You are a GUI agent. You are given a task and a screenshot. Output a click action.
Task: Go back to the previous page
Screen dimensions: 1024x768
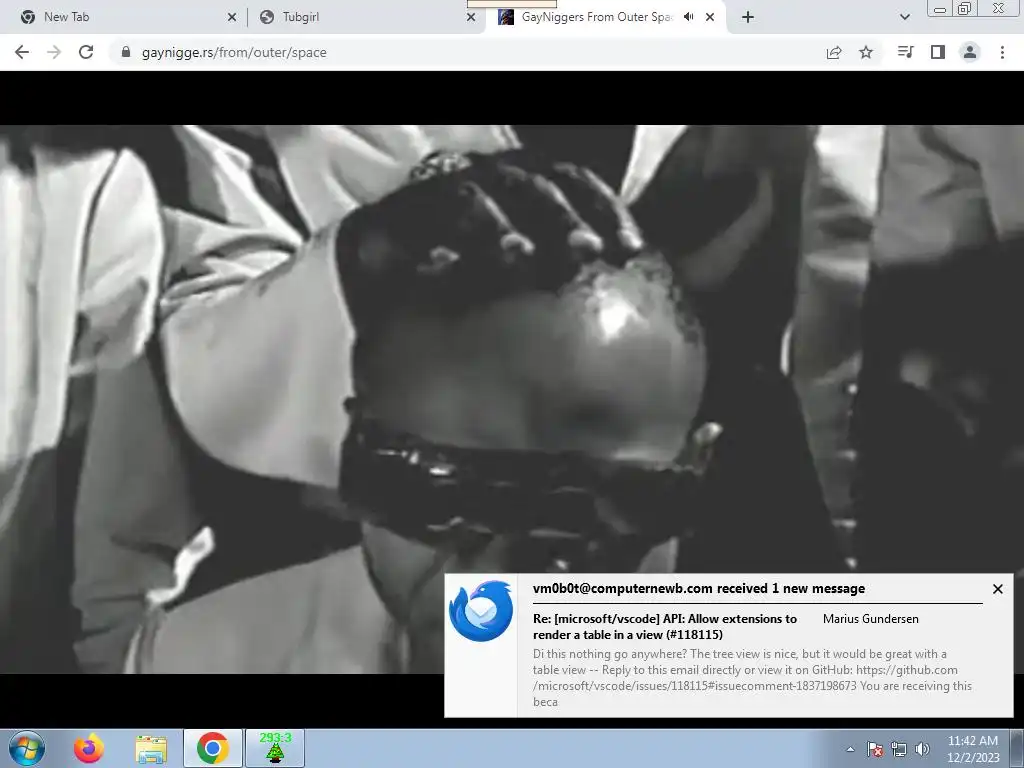pyautogui.click(x=22, y=52)
